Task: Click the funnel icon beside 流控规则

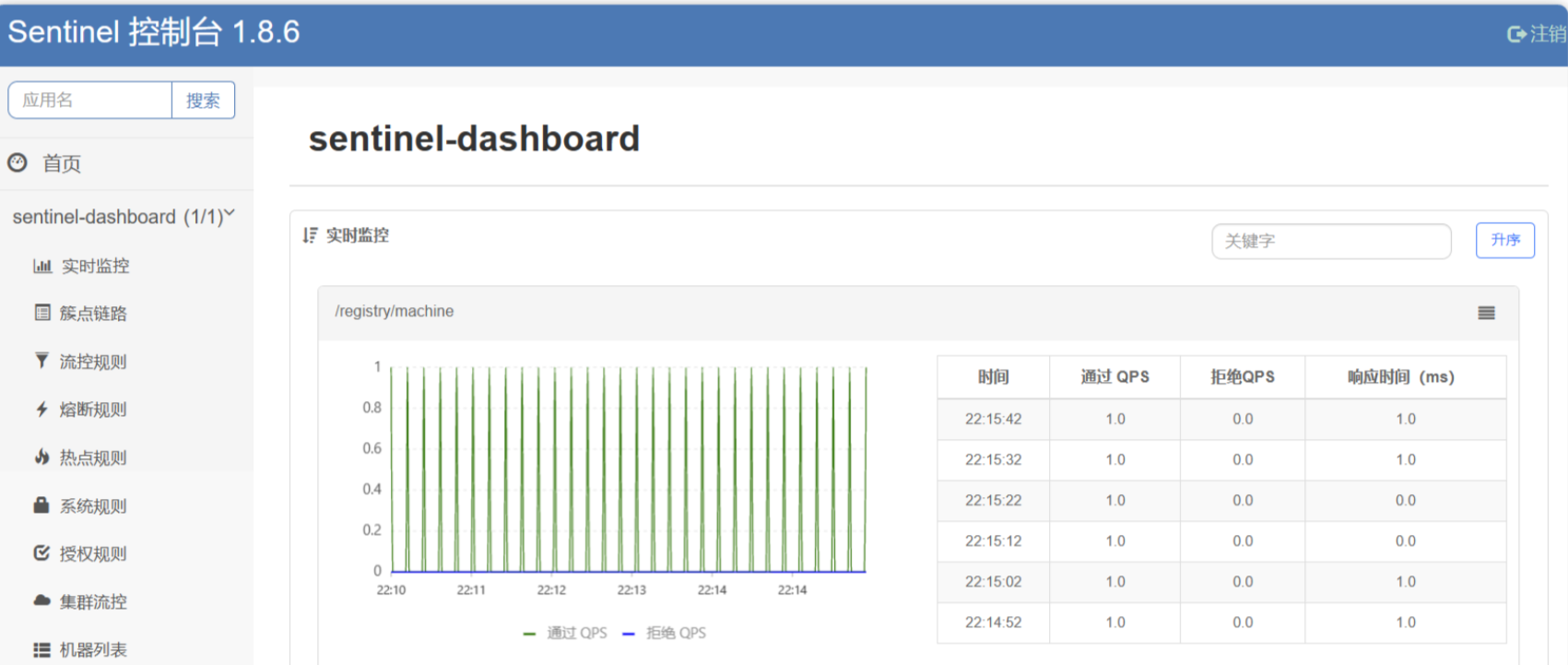Action: pyautogui.click(x=41, y=362)
